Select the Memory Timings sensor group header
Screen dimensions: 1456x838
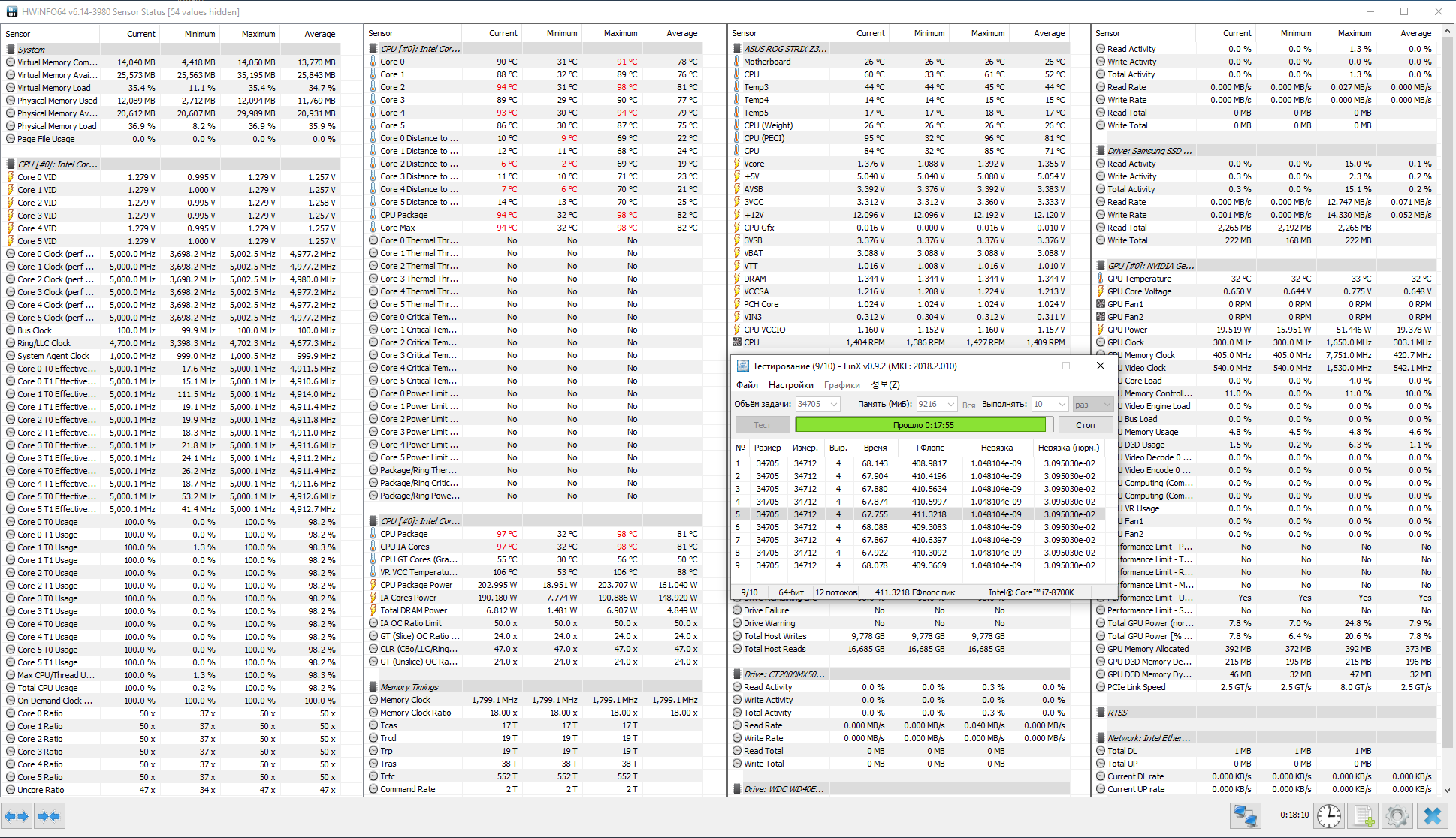point(409,687)
